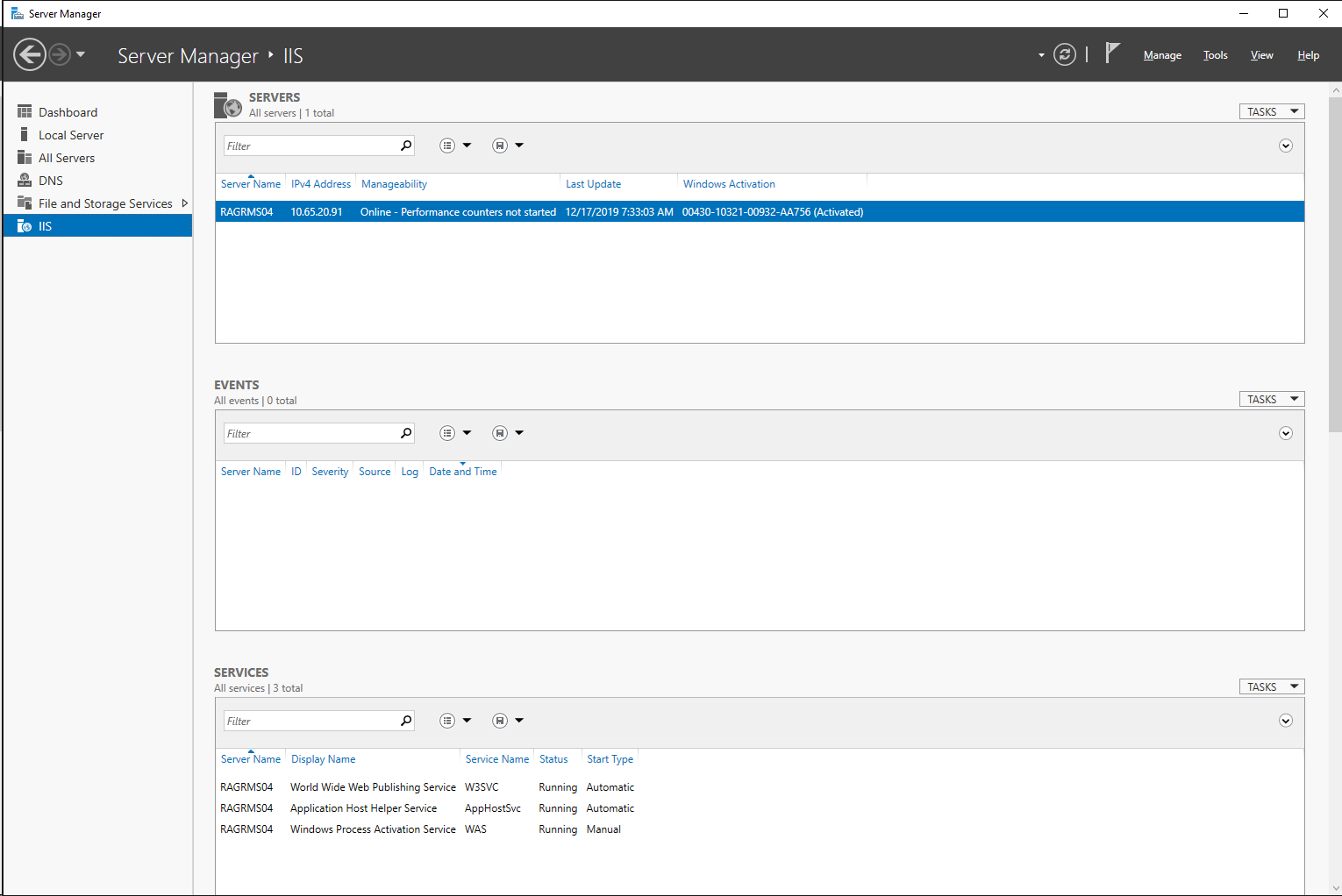Click the vertical scrollbar thumb
This screenshot has height=896, width=1342.
(x=1335, y=264)
